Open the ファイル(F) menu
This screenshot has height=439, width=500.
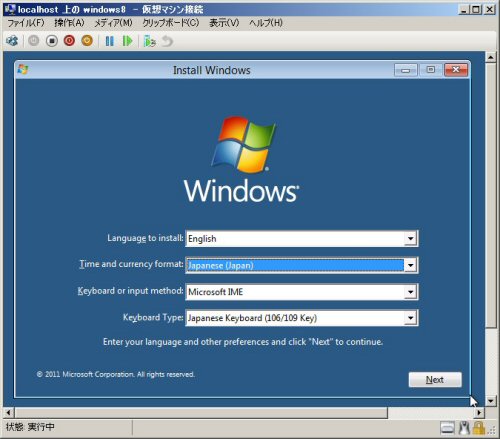(26, 23)
